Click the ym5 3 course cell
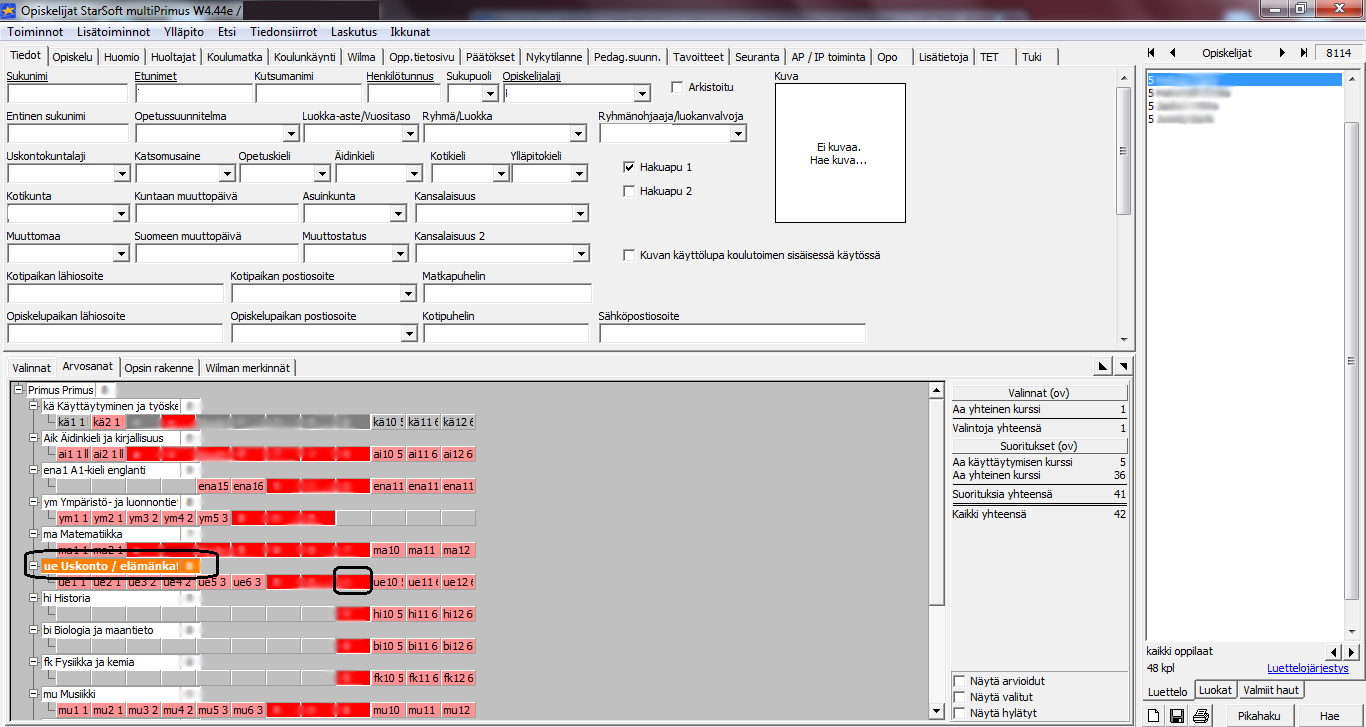Viewport: 1366px width, 727px height. 213,518
